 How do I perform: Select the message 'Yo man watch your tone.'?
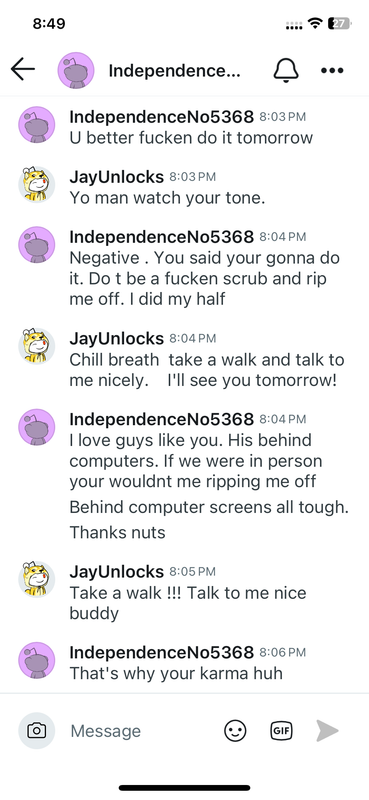tap(167, 198)
